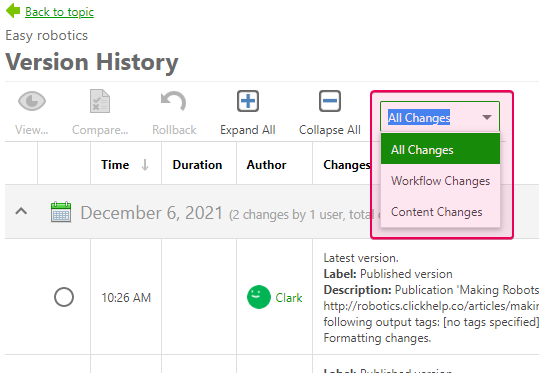This screenshot has height=373, width=539.
Task: Sort by the Time column header
Action: click(126, 164)
